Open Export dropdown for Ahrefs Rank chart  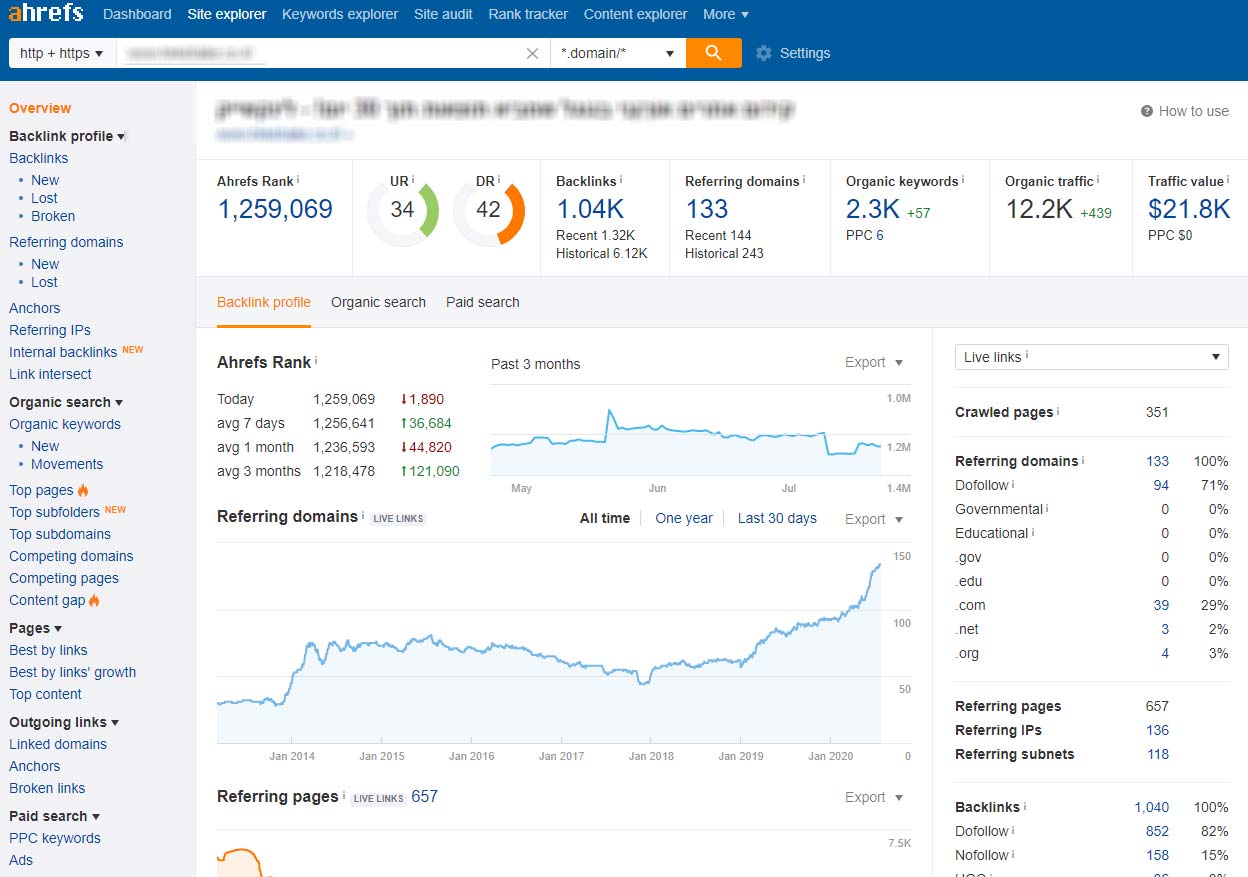tap(874, 362)
